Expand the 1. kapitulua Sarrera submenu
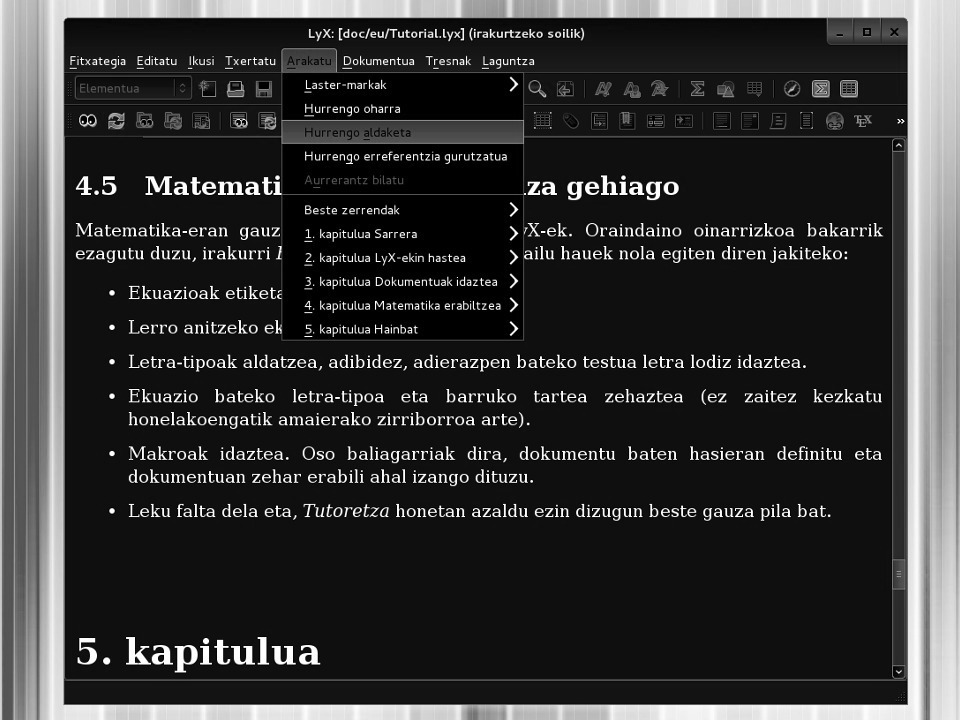The height and width of the screenshot is (720, 960). coord(402,234)
